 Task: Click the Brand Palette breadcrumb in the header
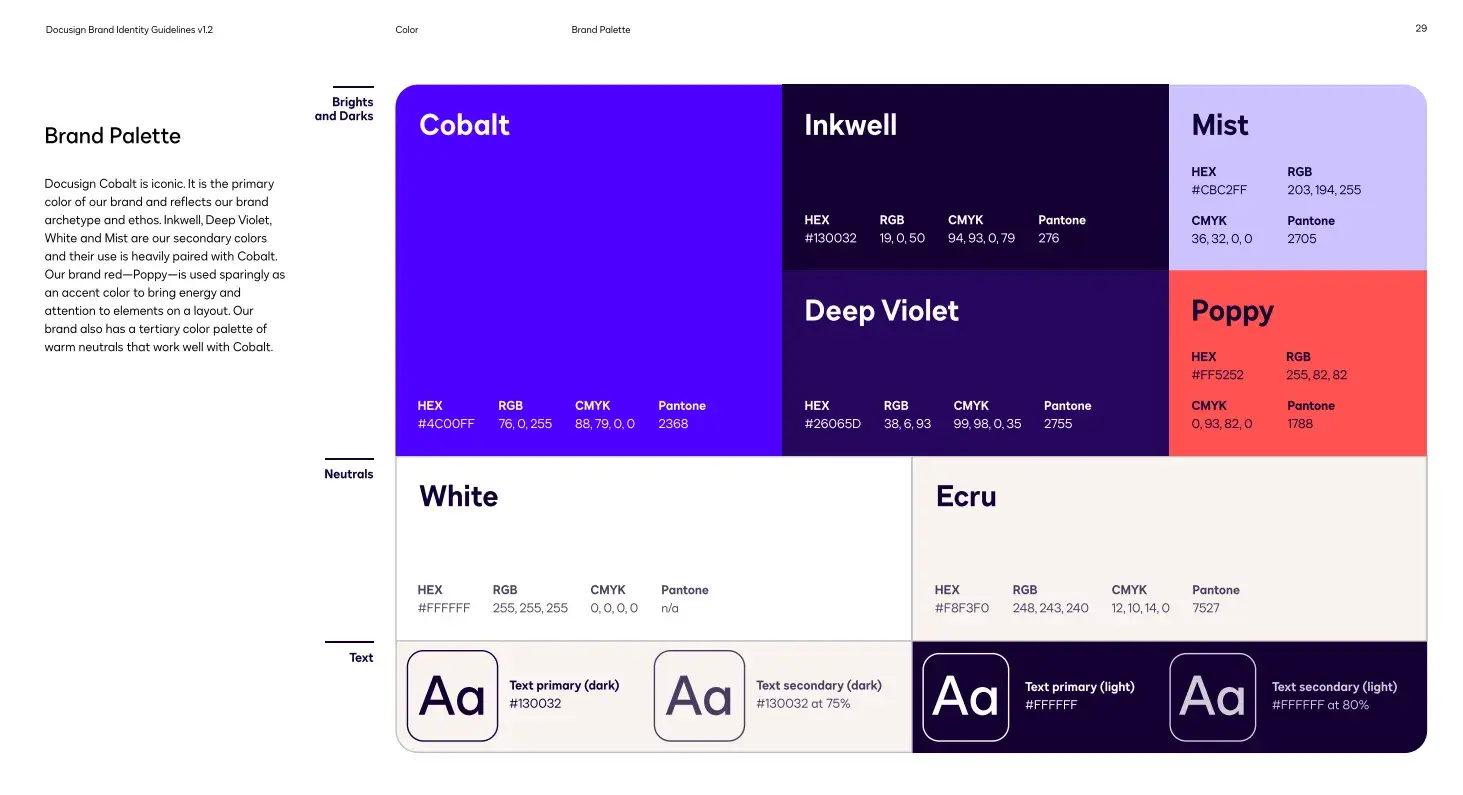pos(601,30)
